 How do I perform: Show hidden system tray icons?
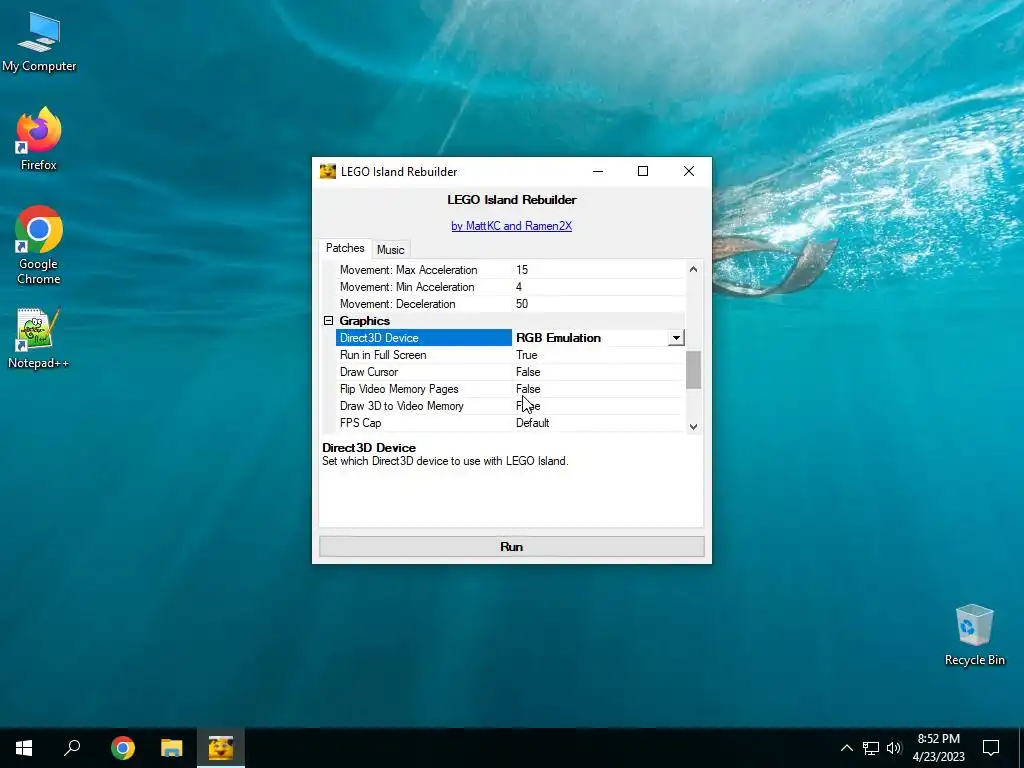click(x=846, y=748)
